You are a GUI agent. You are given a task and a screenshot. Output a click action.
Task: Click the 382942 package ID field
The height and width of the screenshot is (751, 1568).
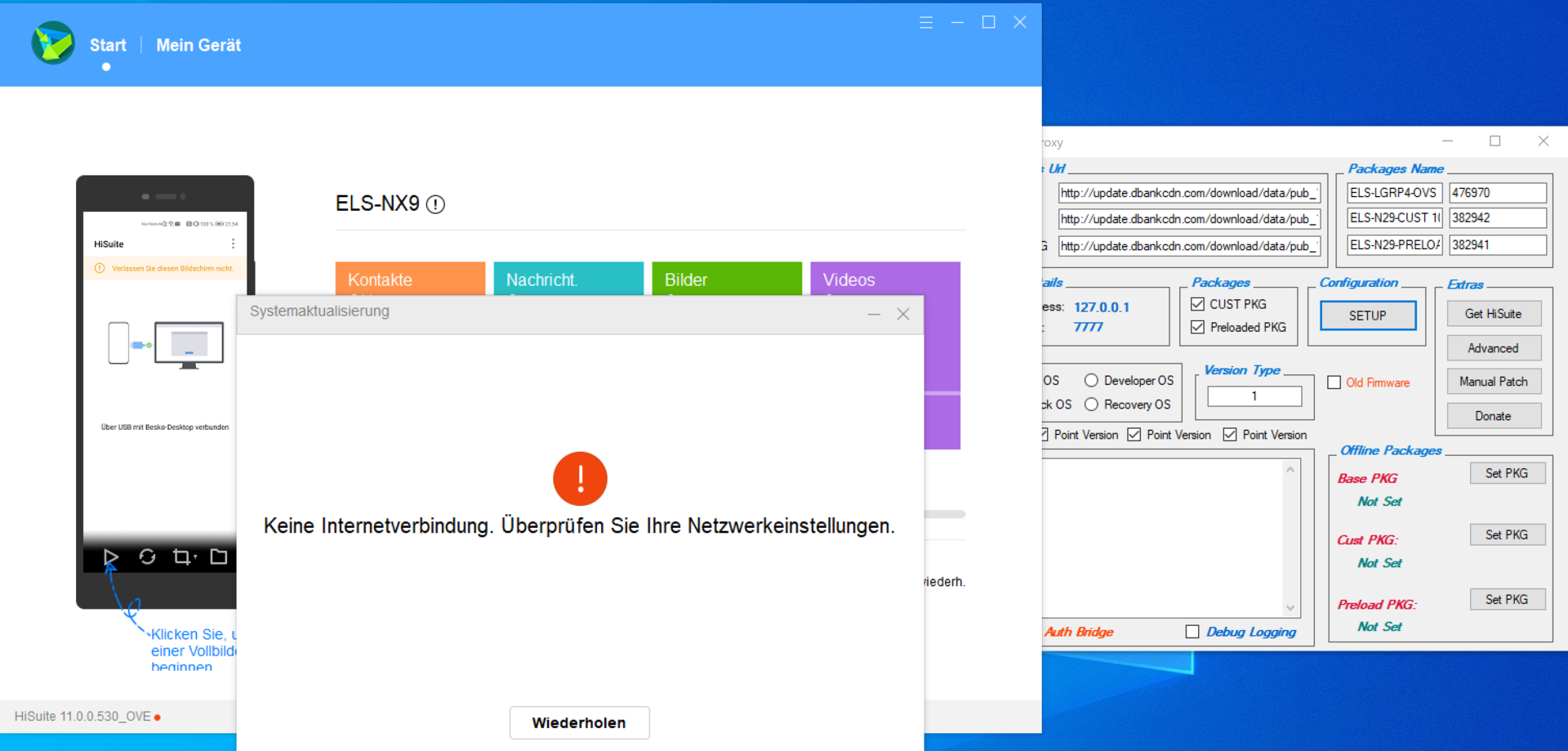pos(1499,218)
